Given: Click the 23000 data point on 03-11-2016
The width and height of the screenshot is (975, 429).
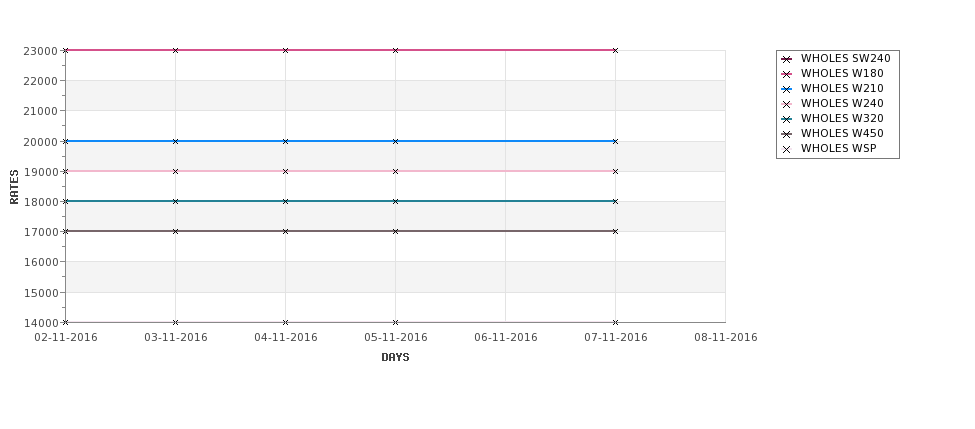Looking at the screenshot, I should (x=175, y=50).
